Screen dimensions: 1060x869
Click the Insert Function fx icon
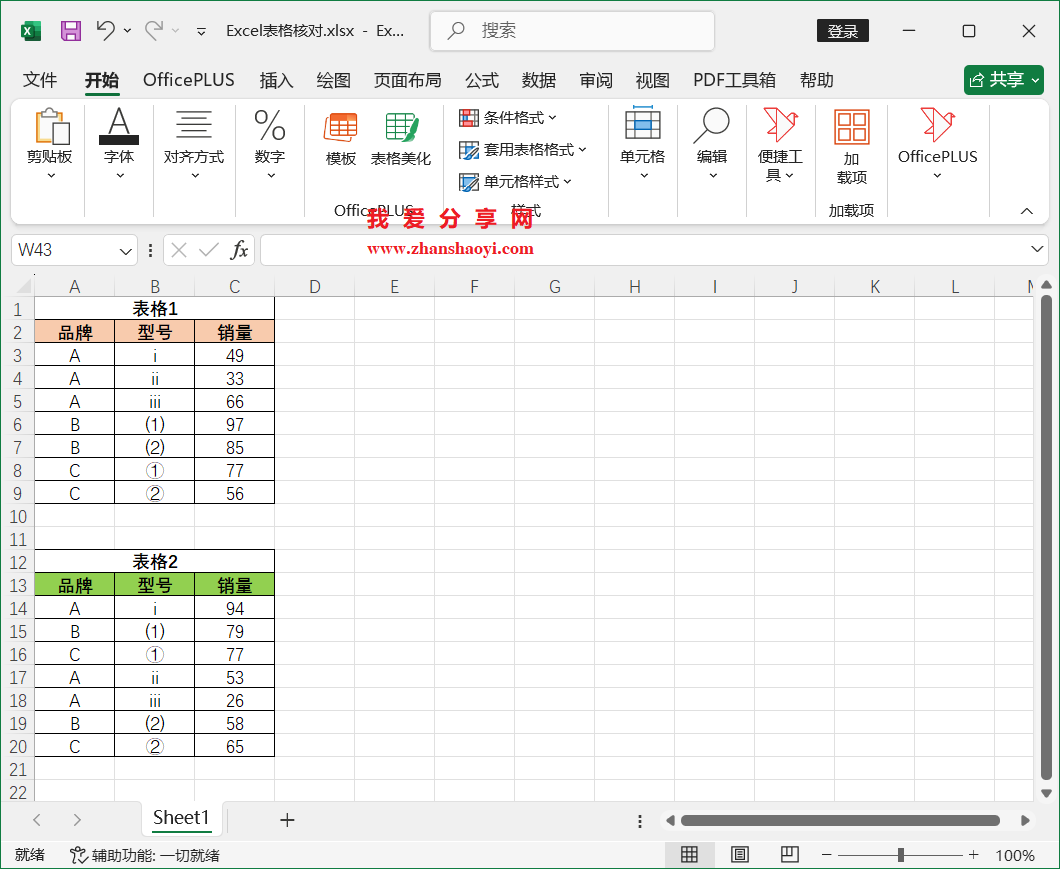(x=239, y=250)
